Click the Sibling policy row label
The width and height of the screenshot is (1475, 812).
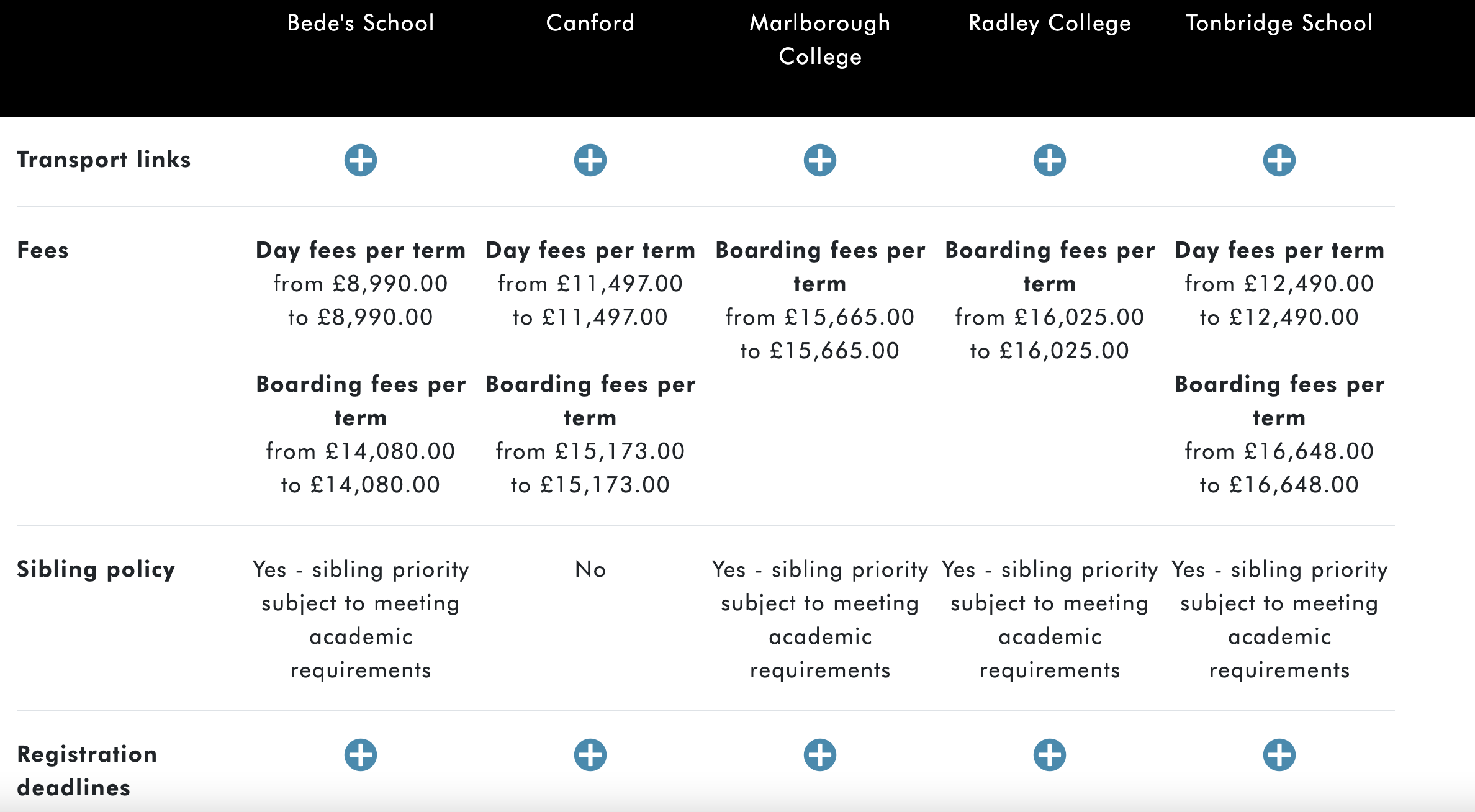tap(96, 569)
